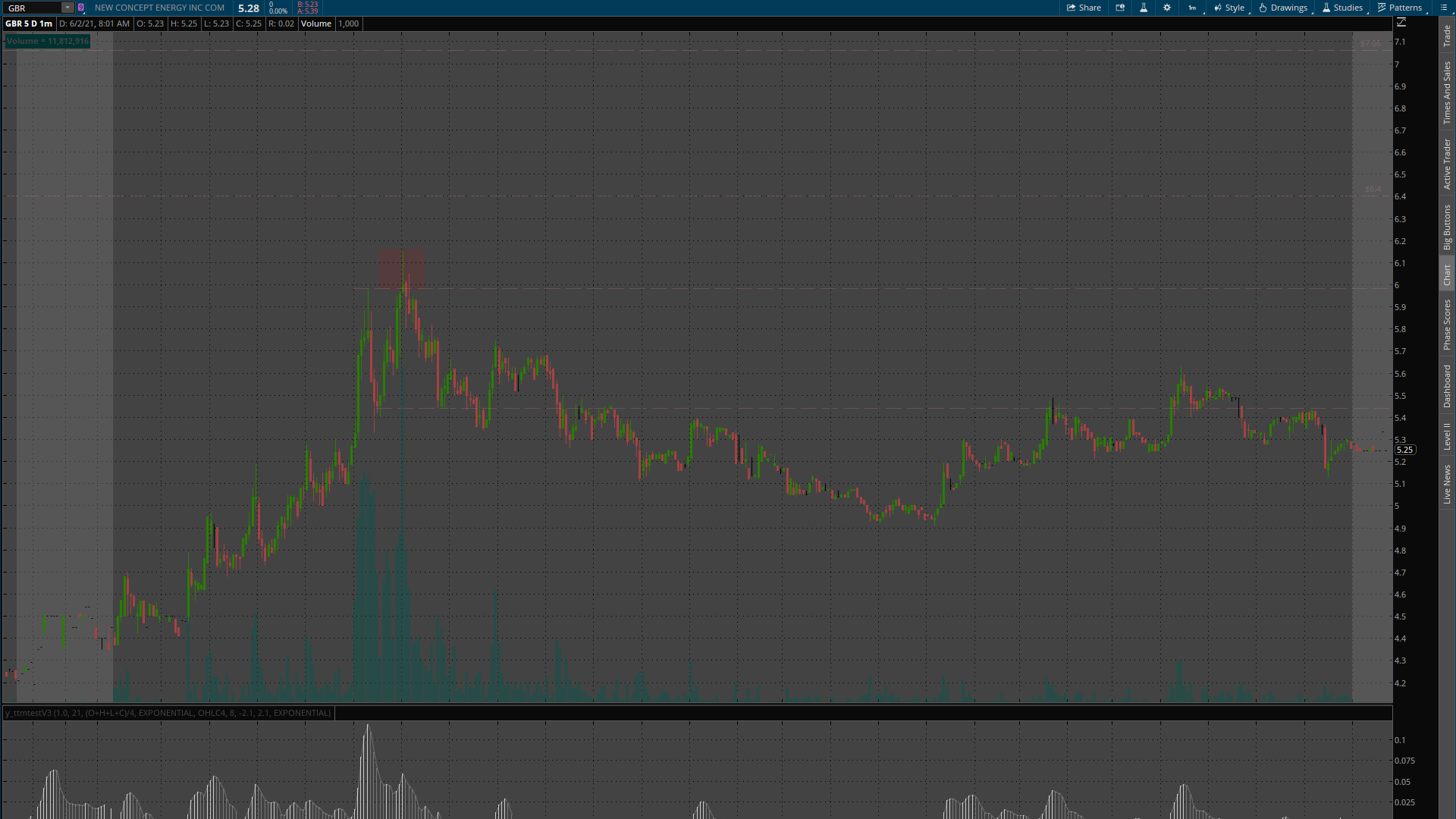Image resolution: width=1456 pixels, height=819 pixels.
Task: Open the Patterns menu
Action: (x=1400, y=8)
